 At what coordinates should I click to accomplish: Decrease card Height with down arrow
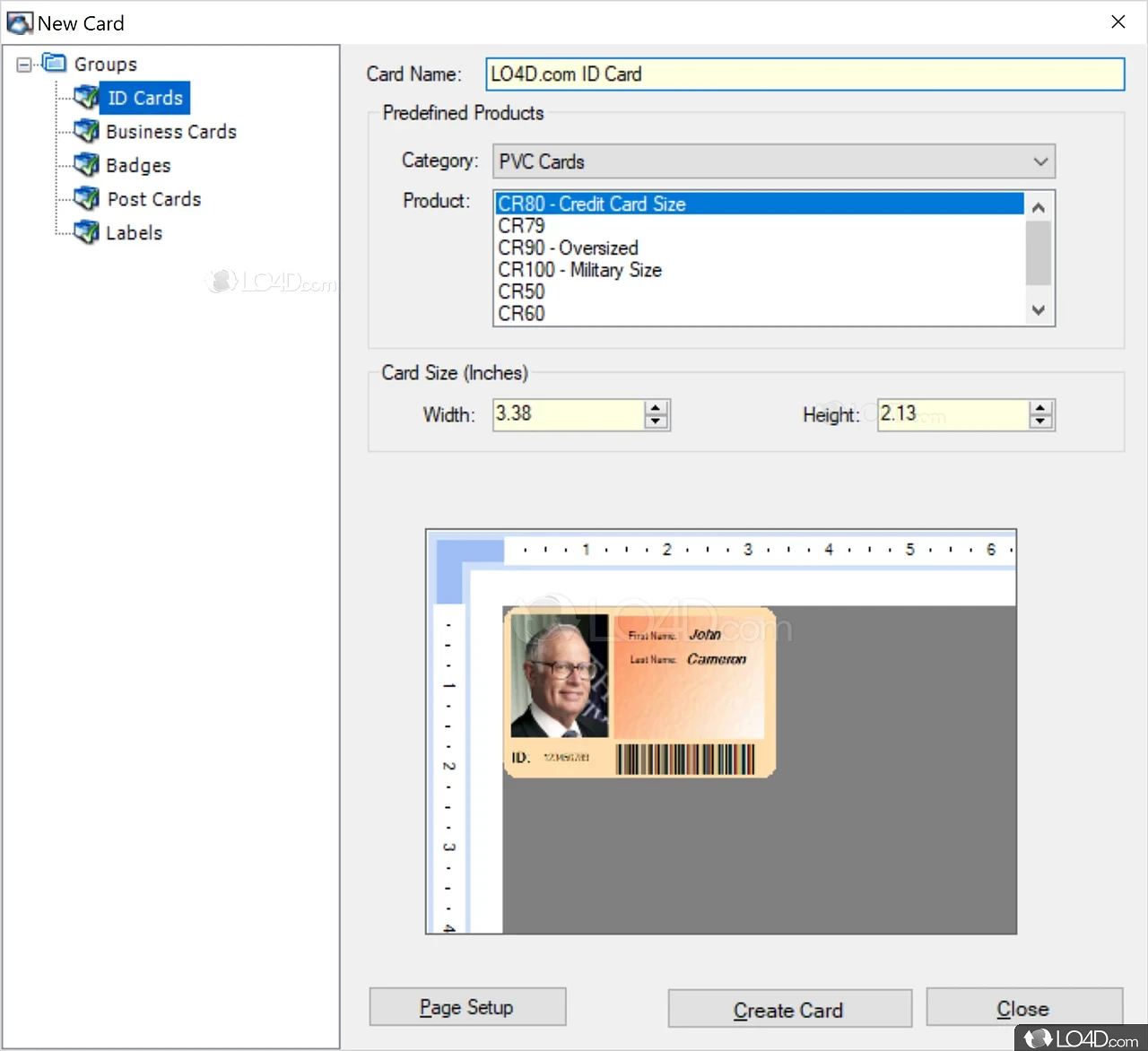(1040, 421)
